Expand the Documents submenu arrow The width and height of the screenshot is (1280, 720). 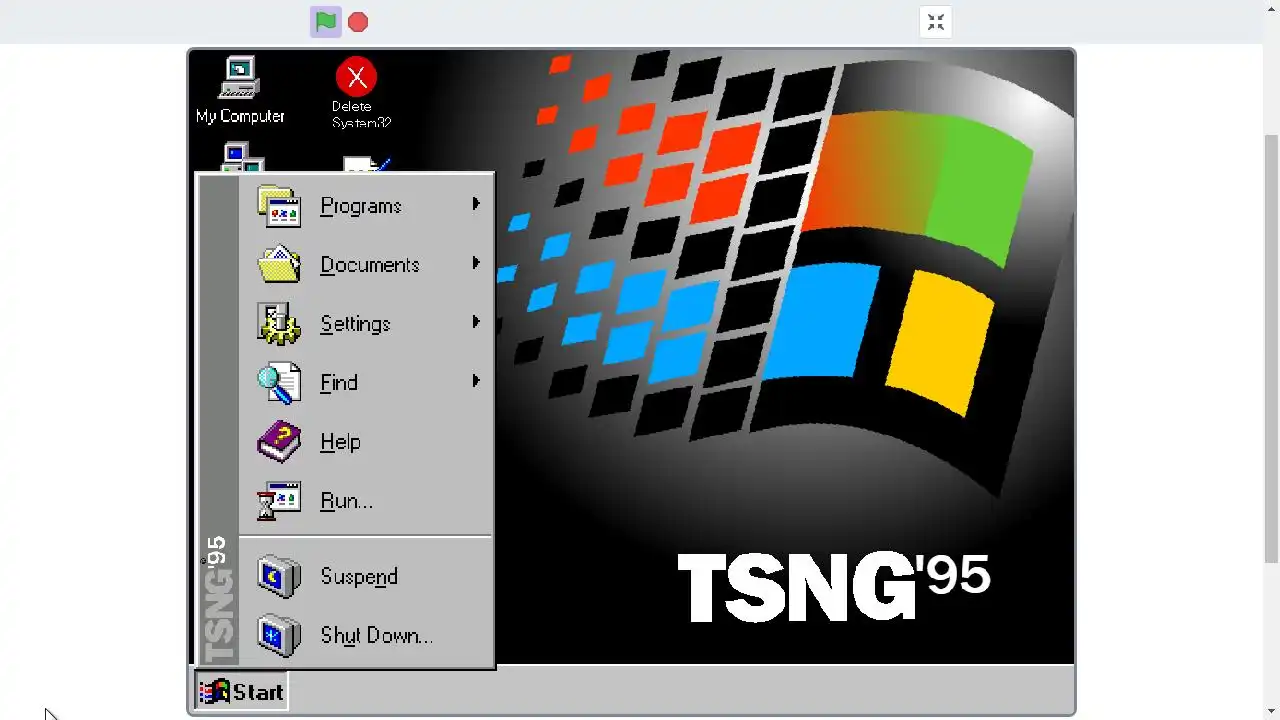476,263
